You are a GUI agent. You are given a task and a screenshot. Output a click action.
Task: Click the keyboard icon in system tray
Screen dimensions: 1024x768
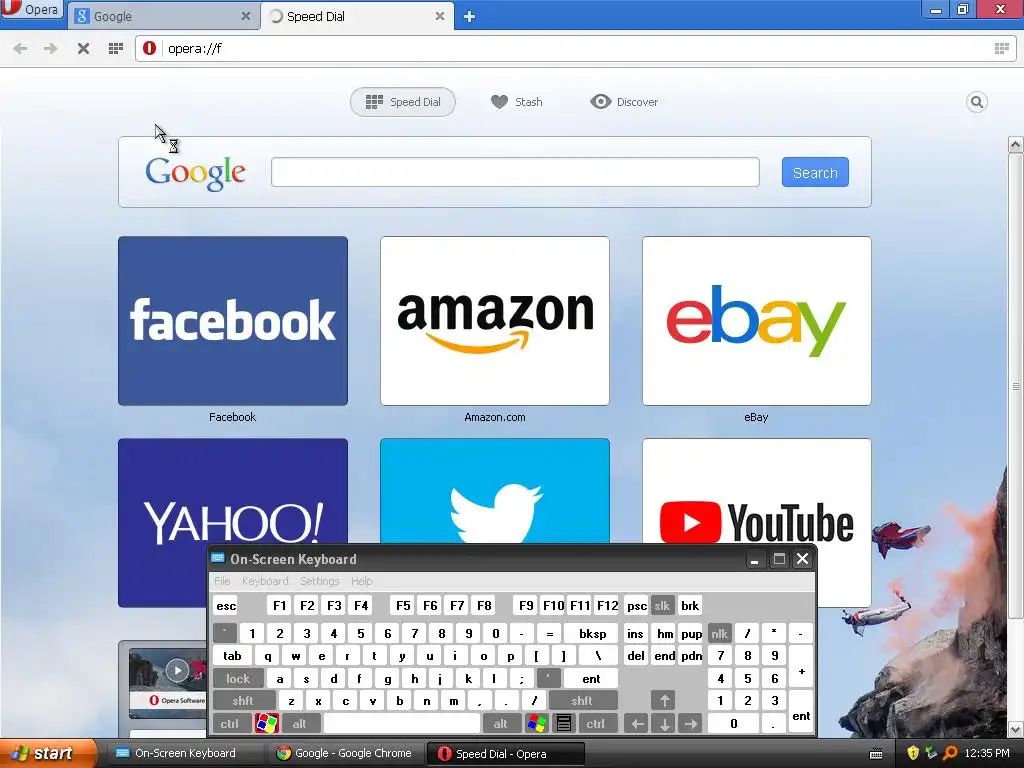[876, 754]
